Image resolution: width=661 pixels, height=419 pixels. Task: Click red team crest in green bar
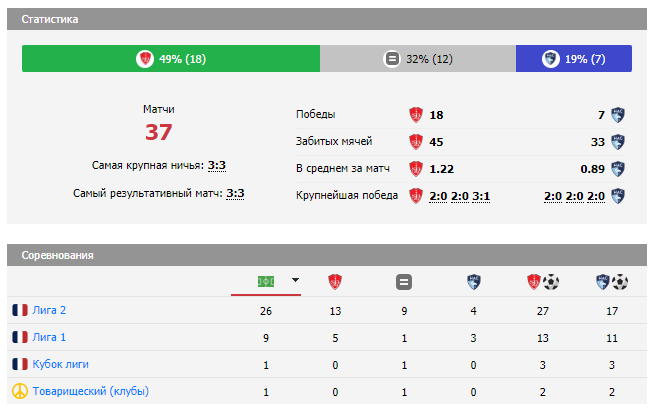click(145, 59)
